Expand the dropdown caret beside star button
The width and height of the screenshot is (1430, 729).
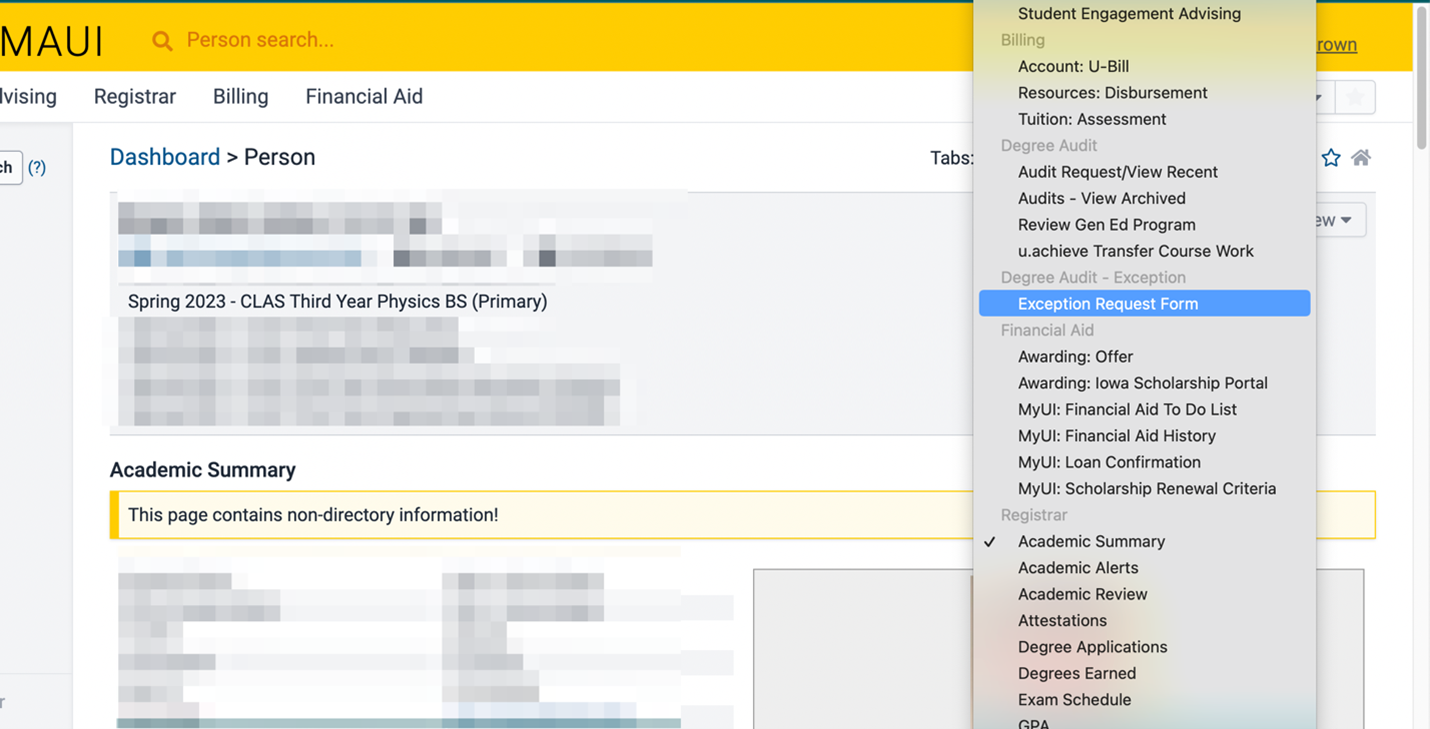1320,97
